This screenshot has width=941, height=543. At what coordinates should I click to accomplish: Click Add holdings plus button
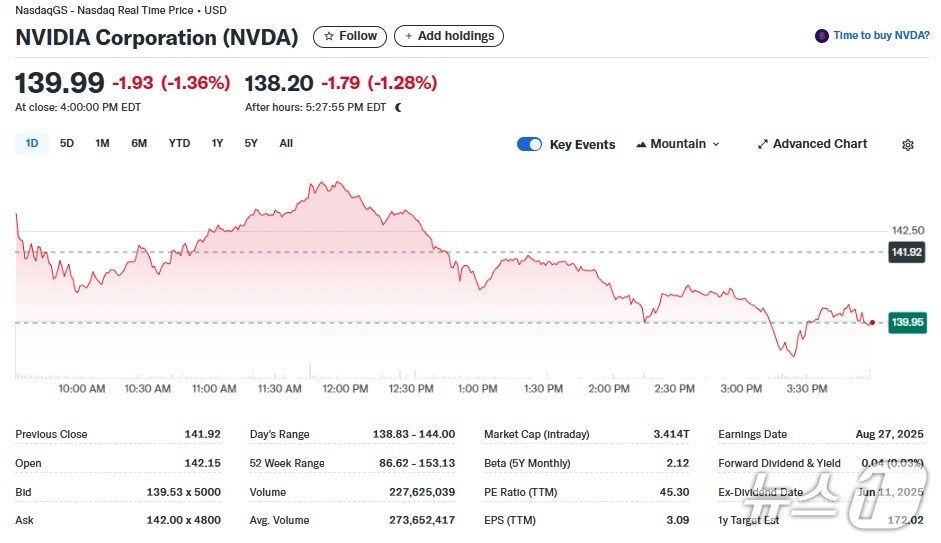coord(449,36)
